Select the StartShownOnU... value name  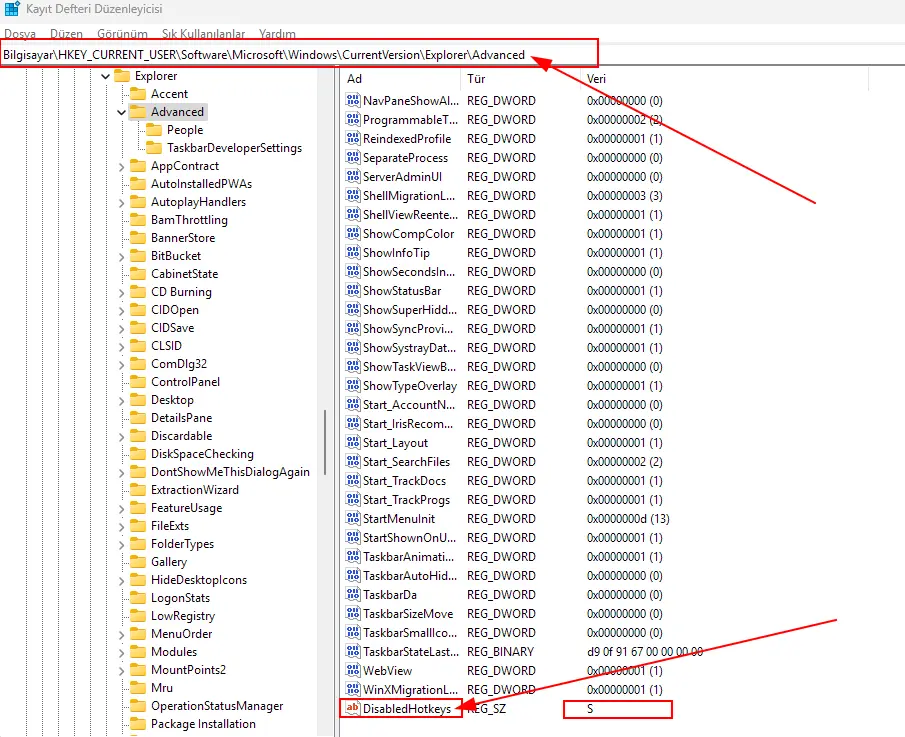pos(409,537)
